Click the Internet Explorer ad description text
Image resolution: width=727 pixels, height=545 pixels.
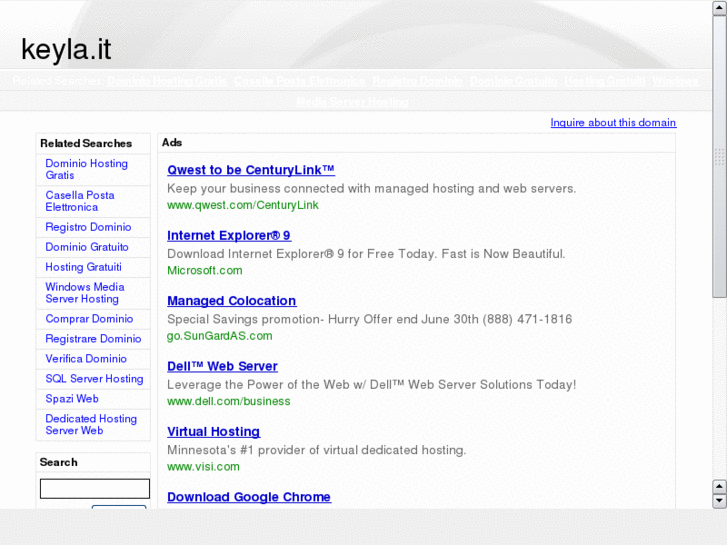click(366, 254)
